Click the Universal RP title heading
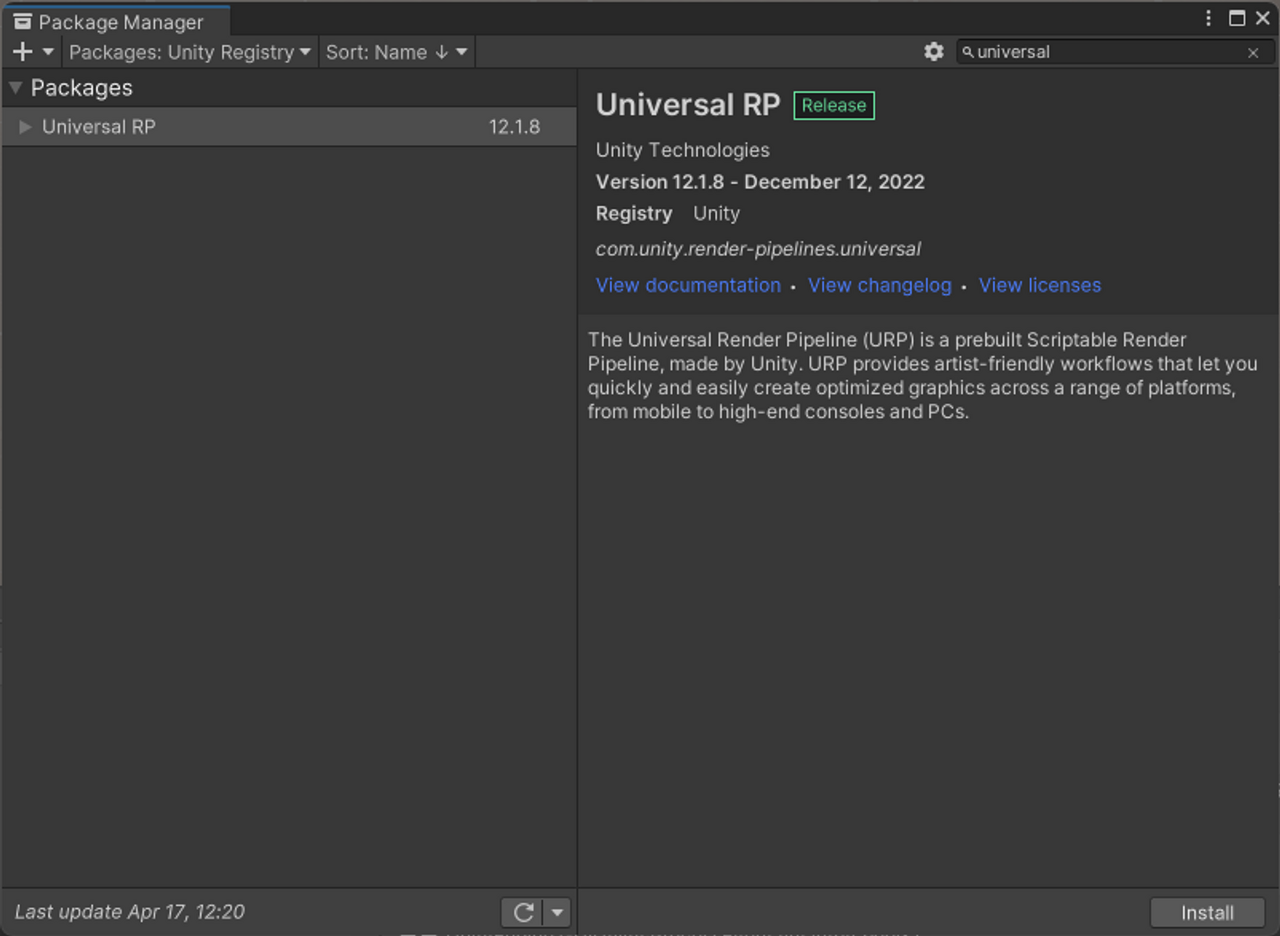 (688, 105)
